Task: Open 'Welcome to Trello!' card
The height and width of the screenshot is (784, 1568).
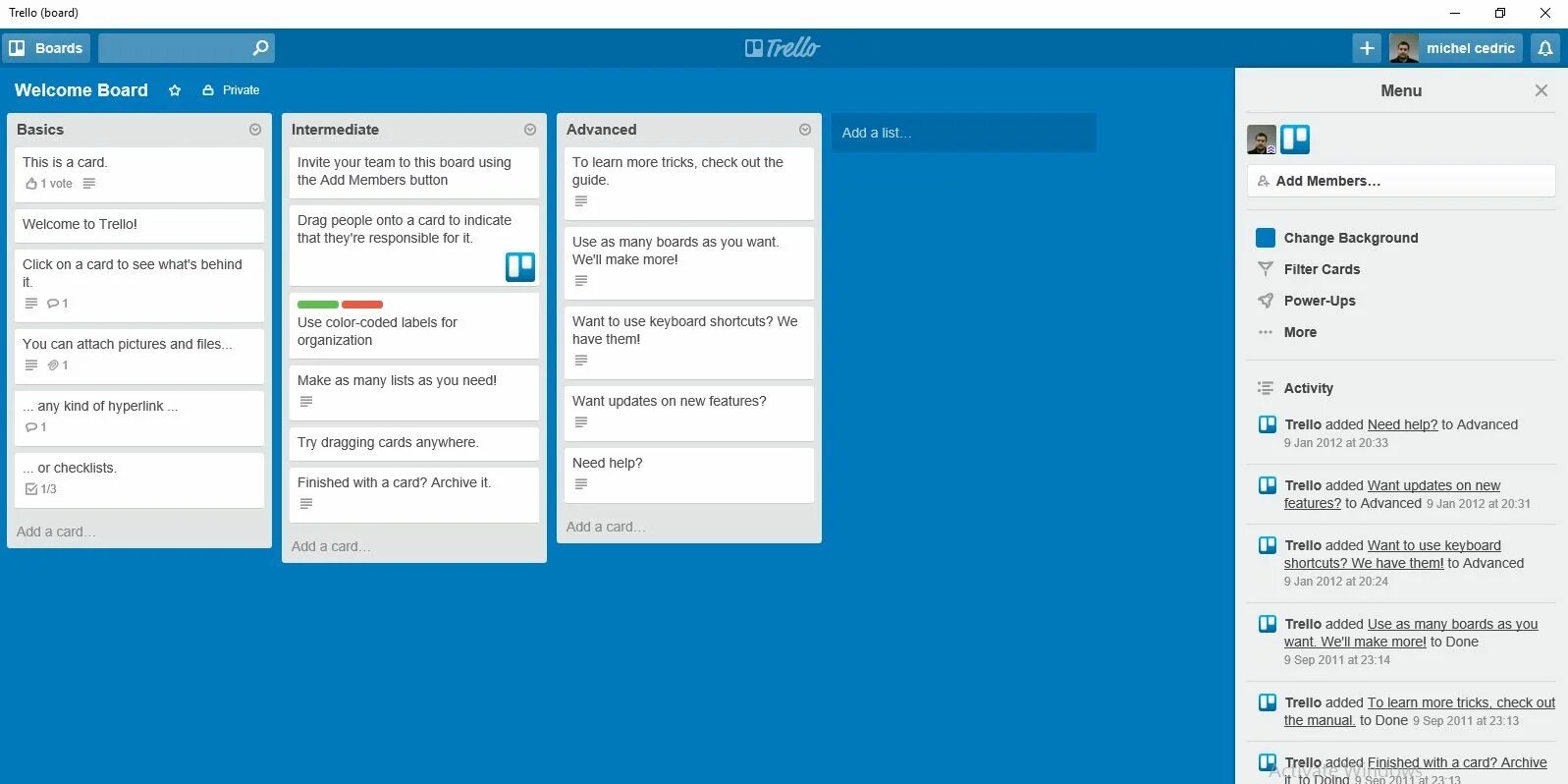Action: pyautogui.click(x=139, y=225)
